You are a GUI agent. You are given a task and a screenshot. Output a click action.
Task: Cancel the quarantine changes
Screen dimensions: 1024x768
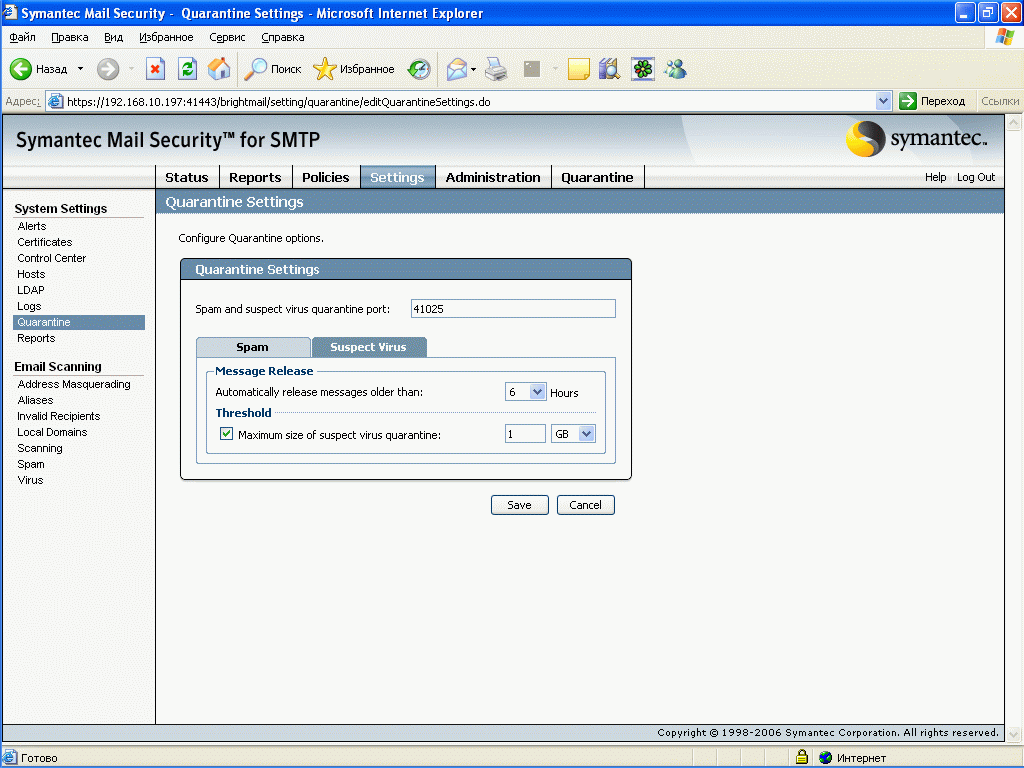pyautogui.click(x=585, y=505)
